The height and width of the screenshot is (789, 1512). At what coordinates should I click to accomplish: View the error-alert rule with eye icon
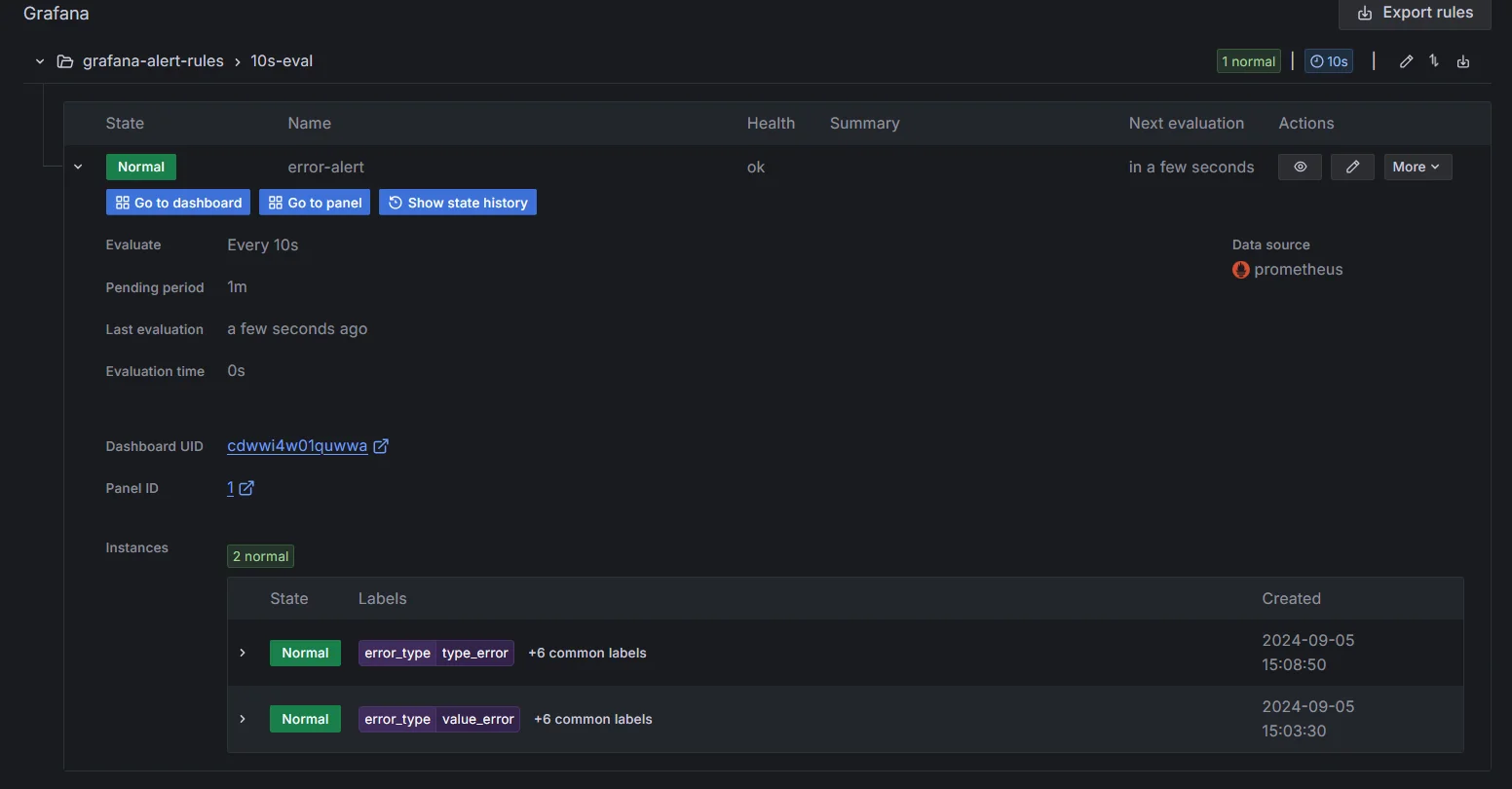click(x=1300, y=167)
